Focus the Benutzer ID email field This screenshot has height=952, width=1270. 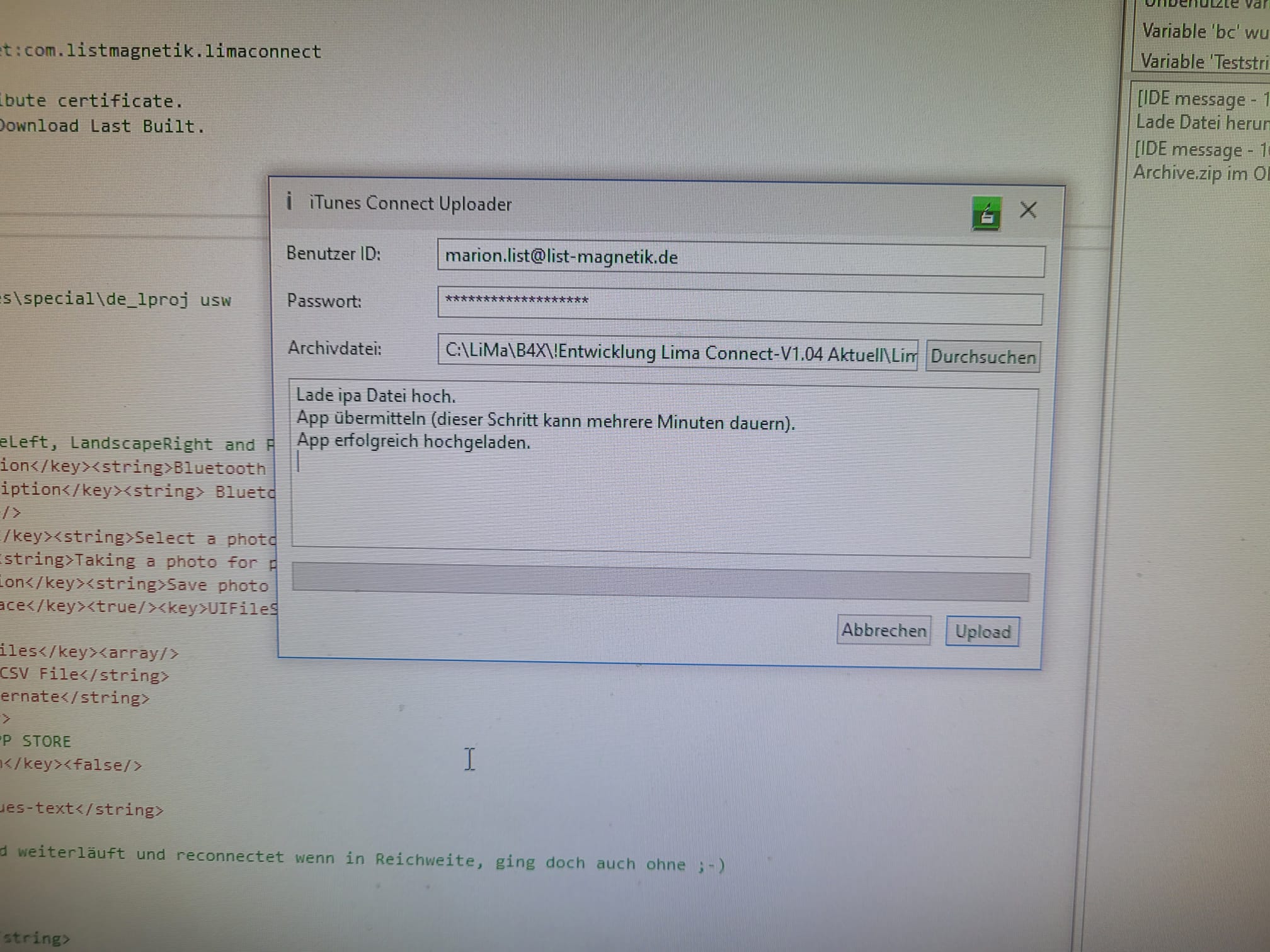(740, 259)
